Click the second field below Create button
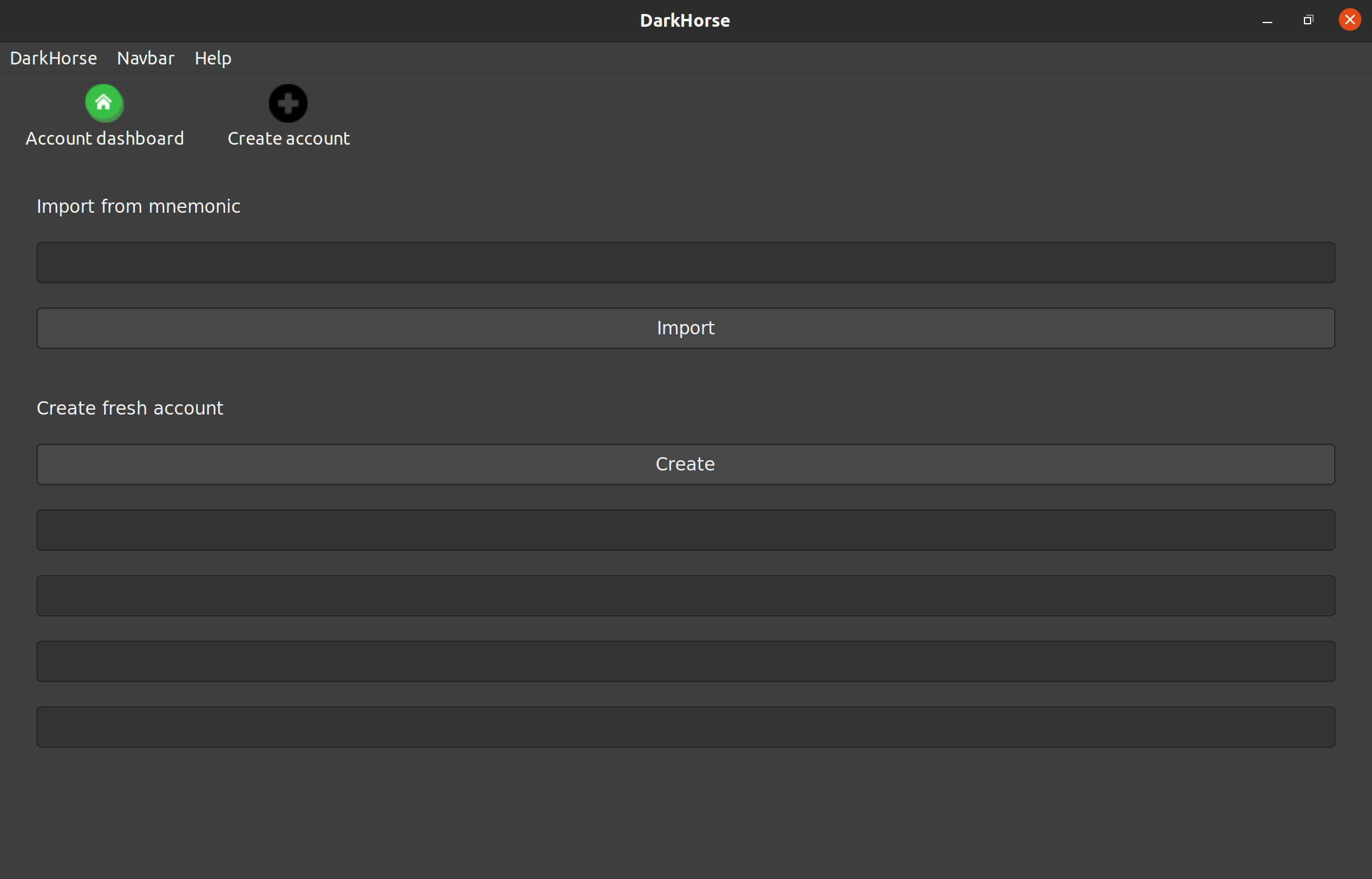This screenshot has width=1372, height=879. [685, 596]
